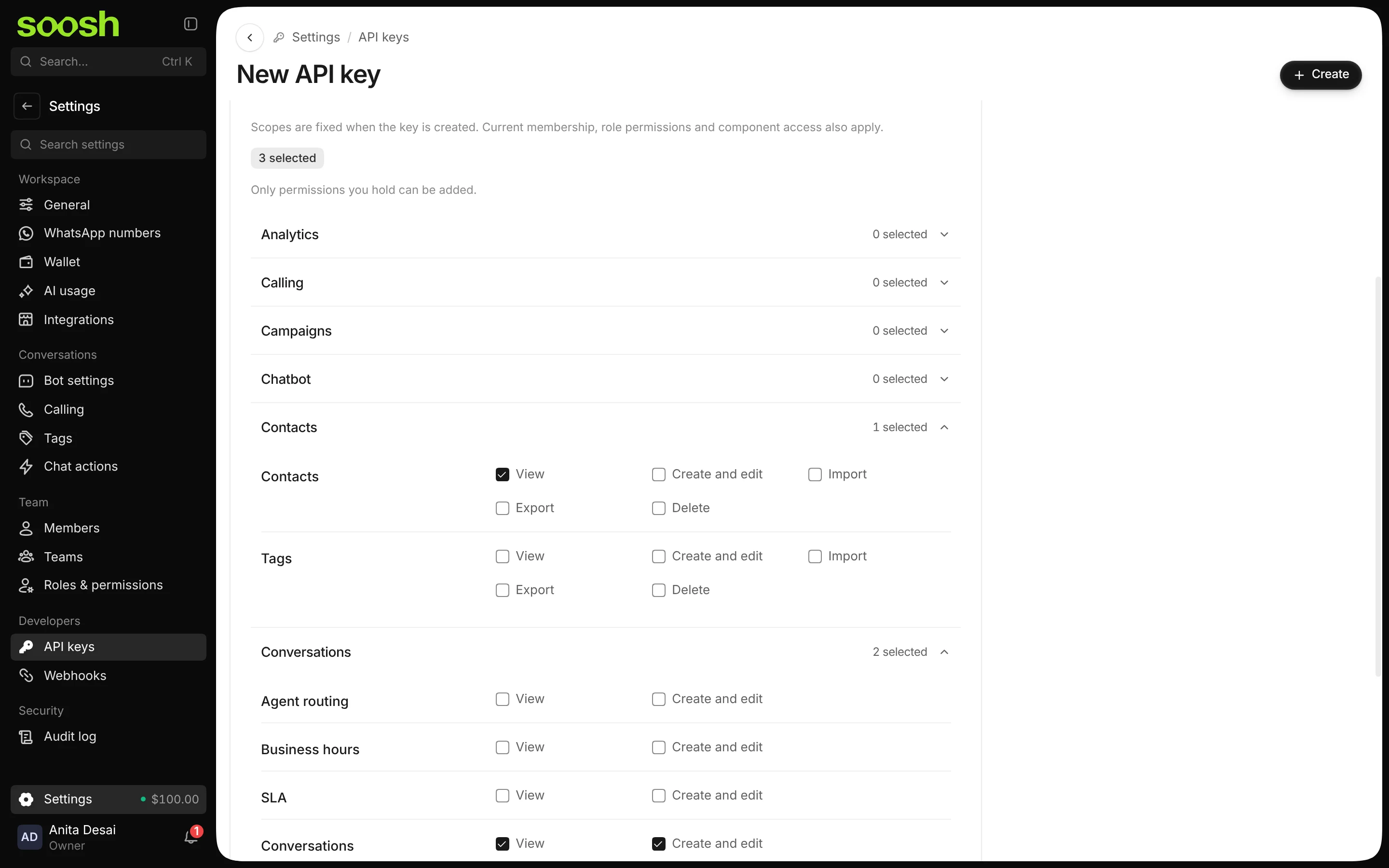Viewport: 1389px width, 868px height.
Task: Collapse the Contacts permissions section
Action: click(x=606, y=427)
